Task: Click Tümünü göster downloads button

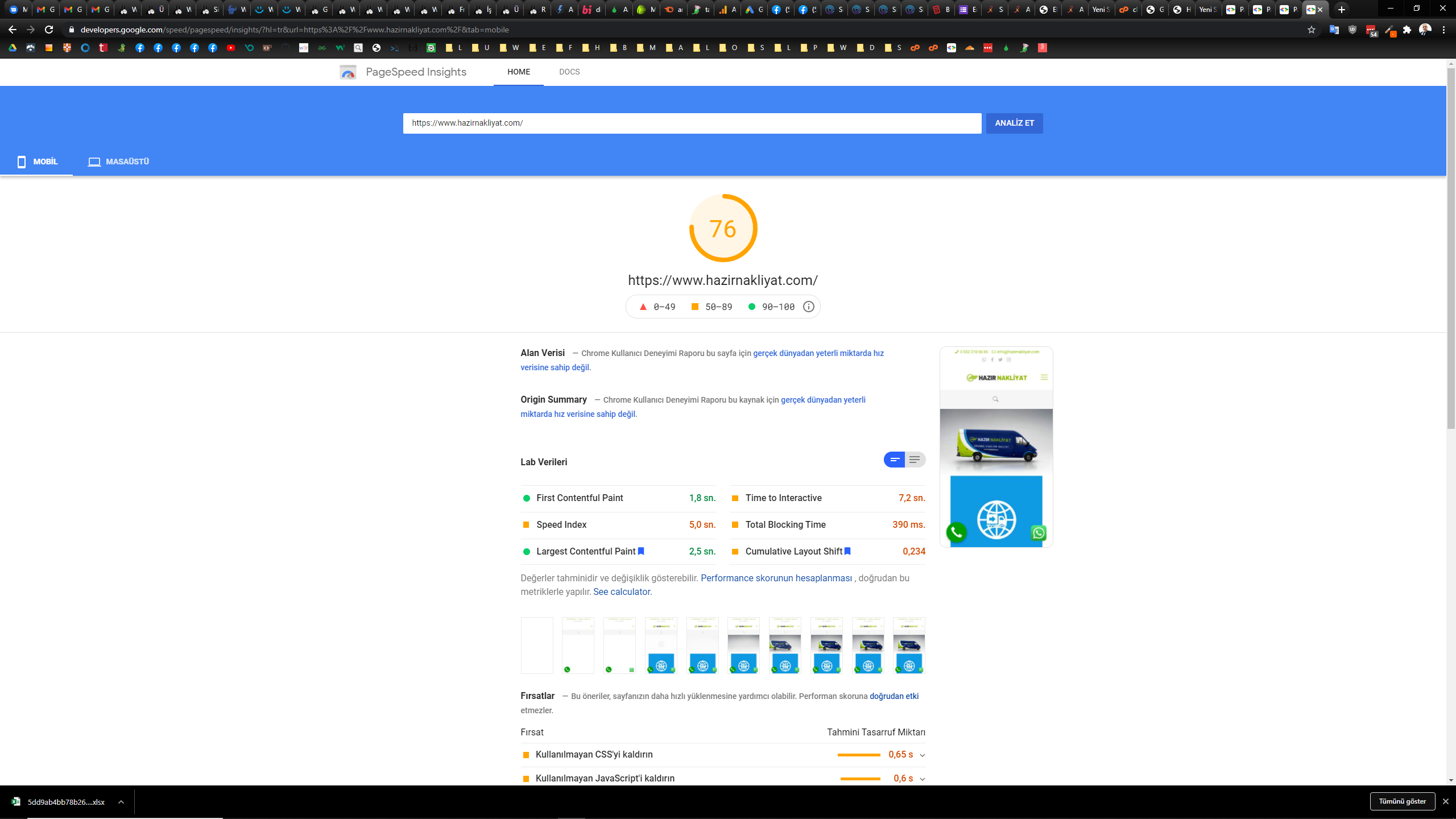Action: tap(1403, 801)
